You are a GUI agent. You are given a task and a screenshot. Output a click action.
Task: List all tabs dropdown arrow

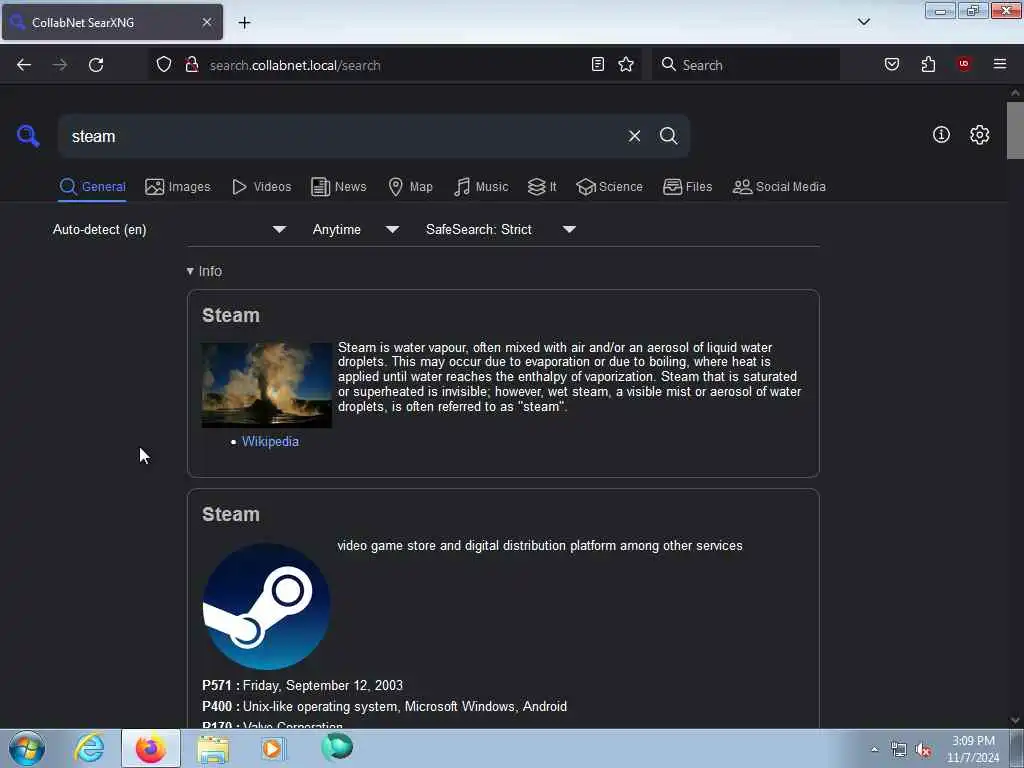tap(863, 22)
